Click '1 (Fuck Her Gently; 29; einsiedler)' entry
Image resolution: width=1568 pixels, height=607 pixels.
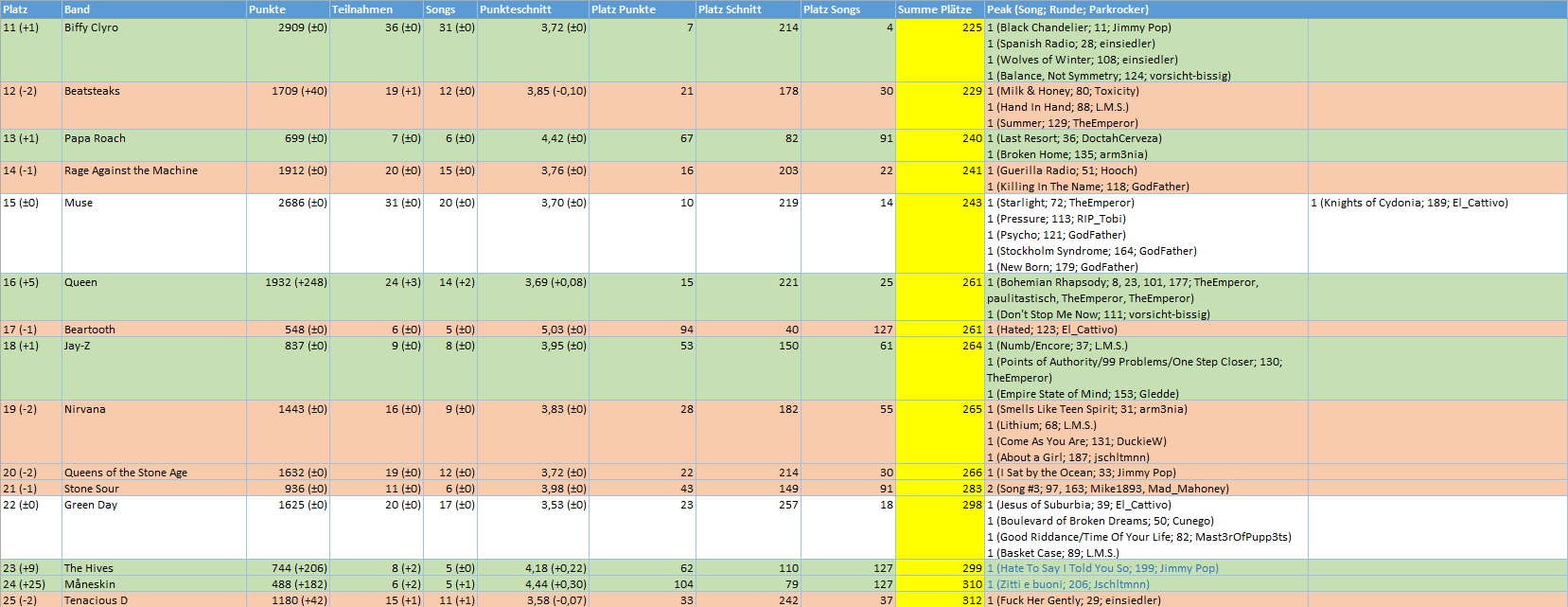click(1146, 600)
